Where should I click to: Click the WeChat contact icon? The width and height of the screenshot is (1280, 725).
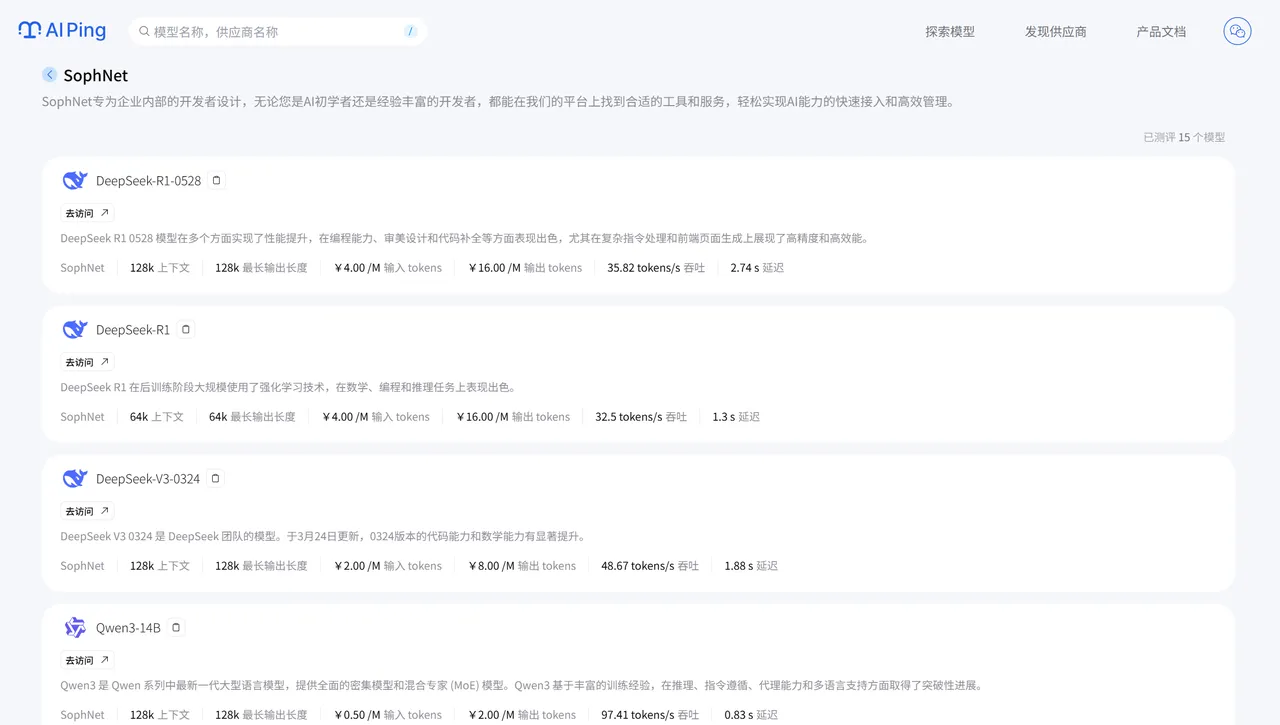(x=1237, y=31)
